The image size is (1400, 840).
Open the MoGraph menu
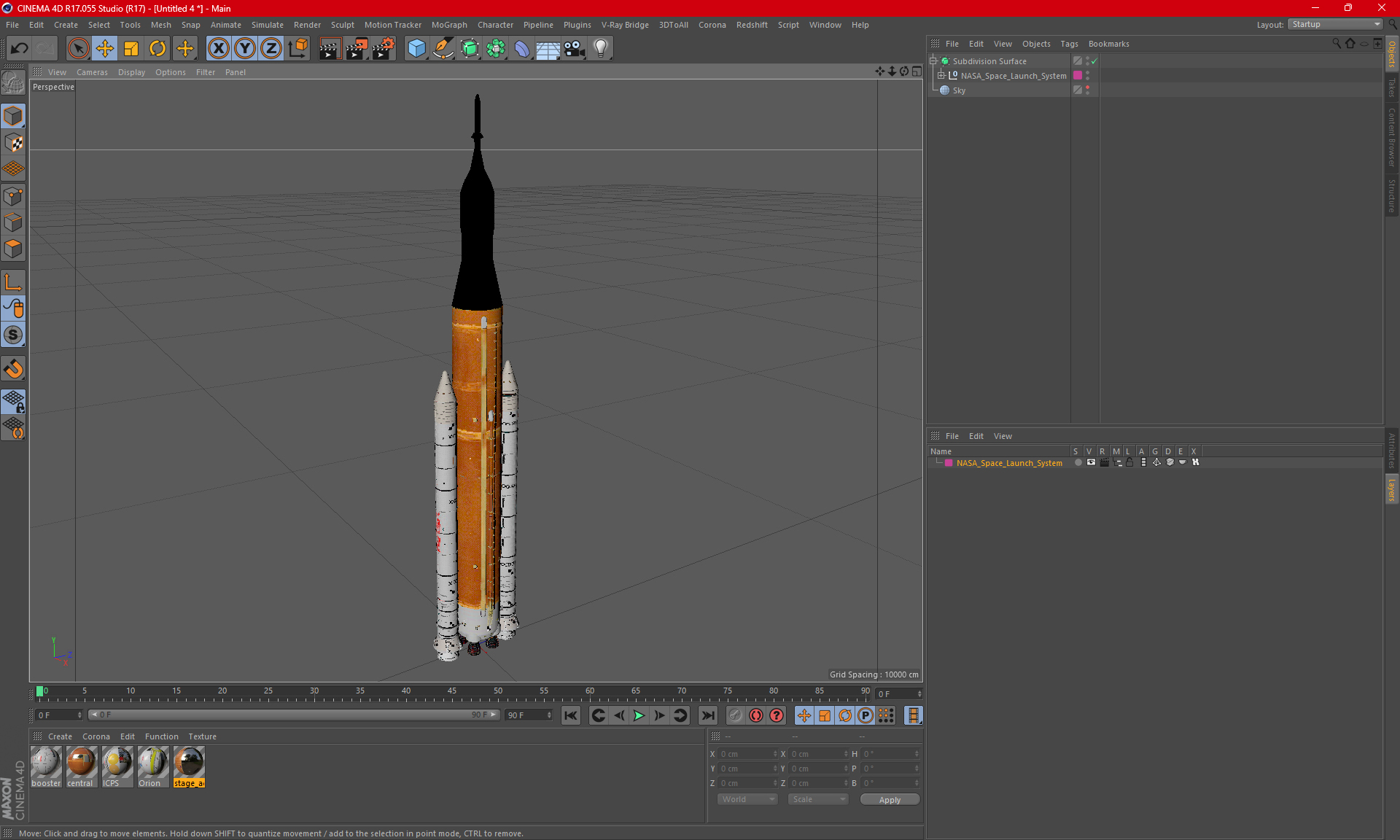(449, 25)
